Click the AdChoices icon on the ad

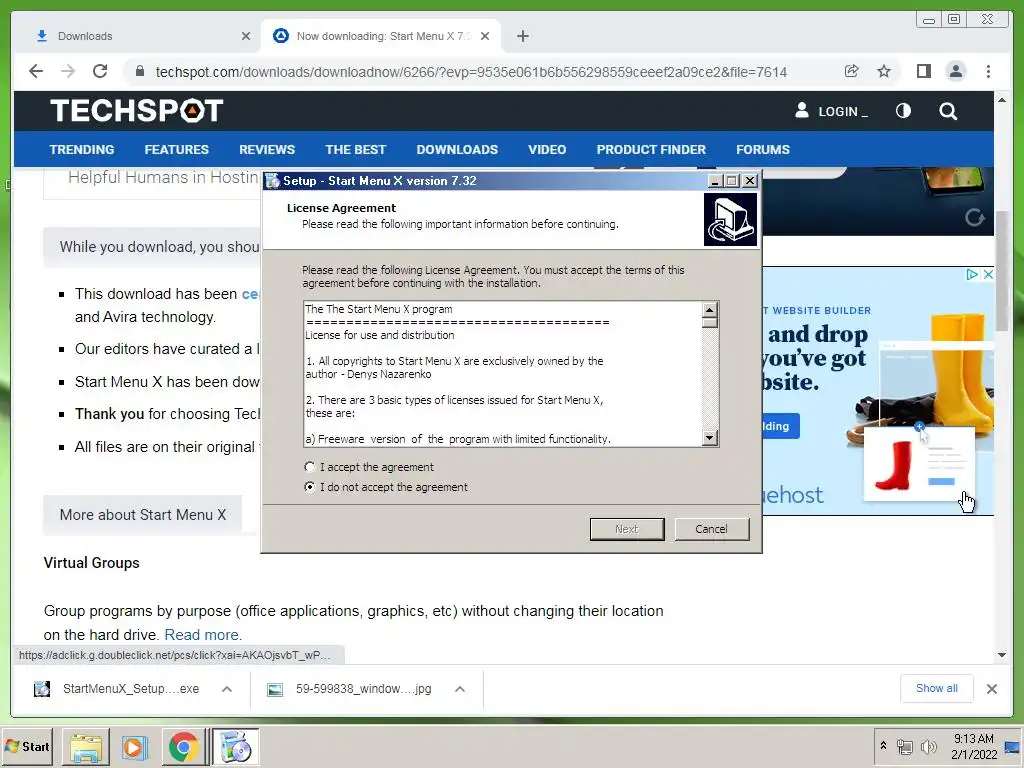pos(972,274)
